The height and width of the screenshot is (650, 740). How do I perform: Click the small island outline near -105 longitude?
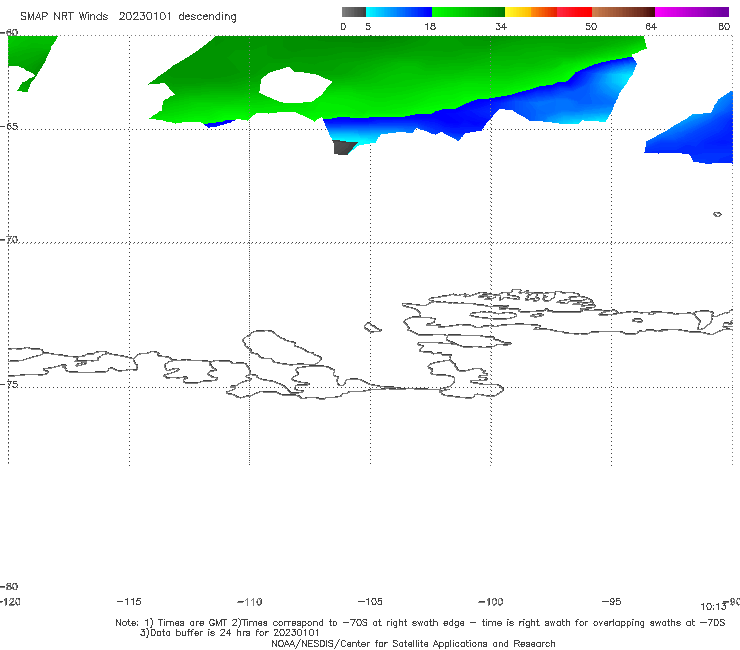click(x=372, y=327)
